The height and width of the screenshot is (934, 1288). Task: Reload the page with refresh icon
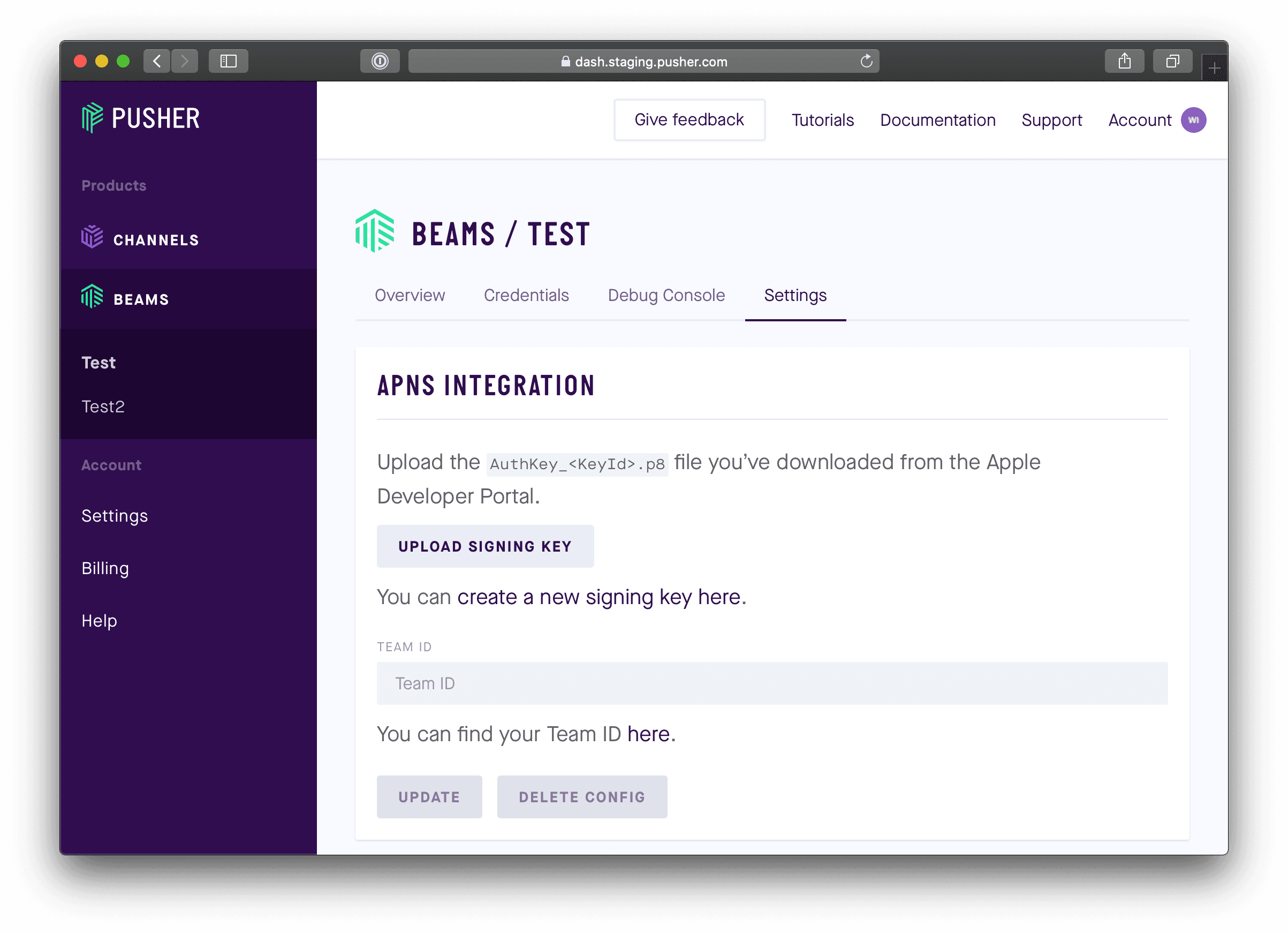pos(866,61)
